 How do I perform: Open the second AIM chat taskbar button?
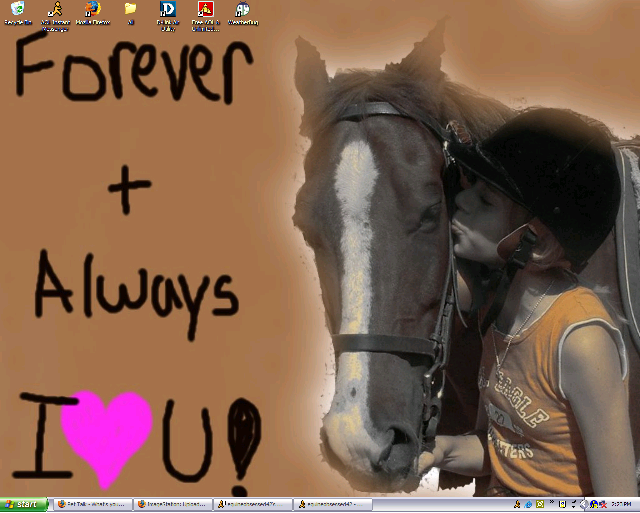click(333, 504)
